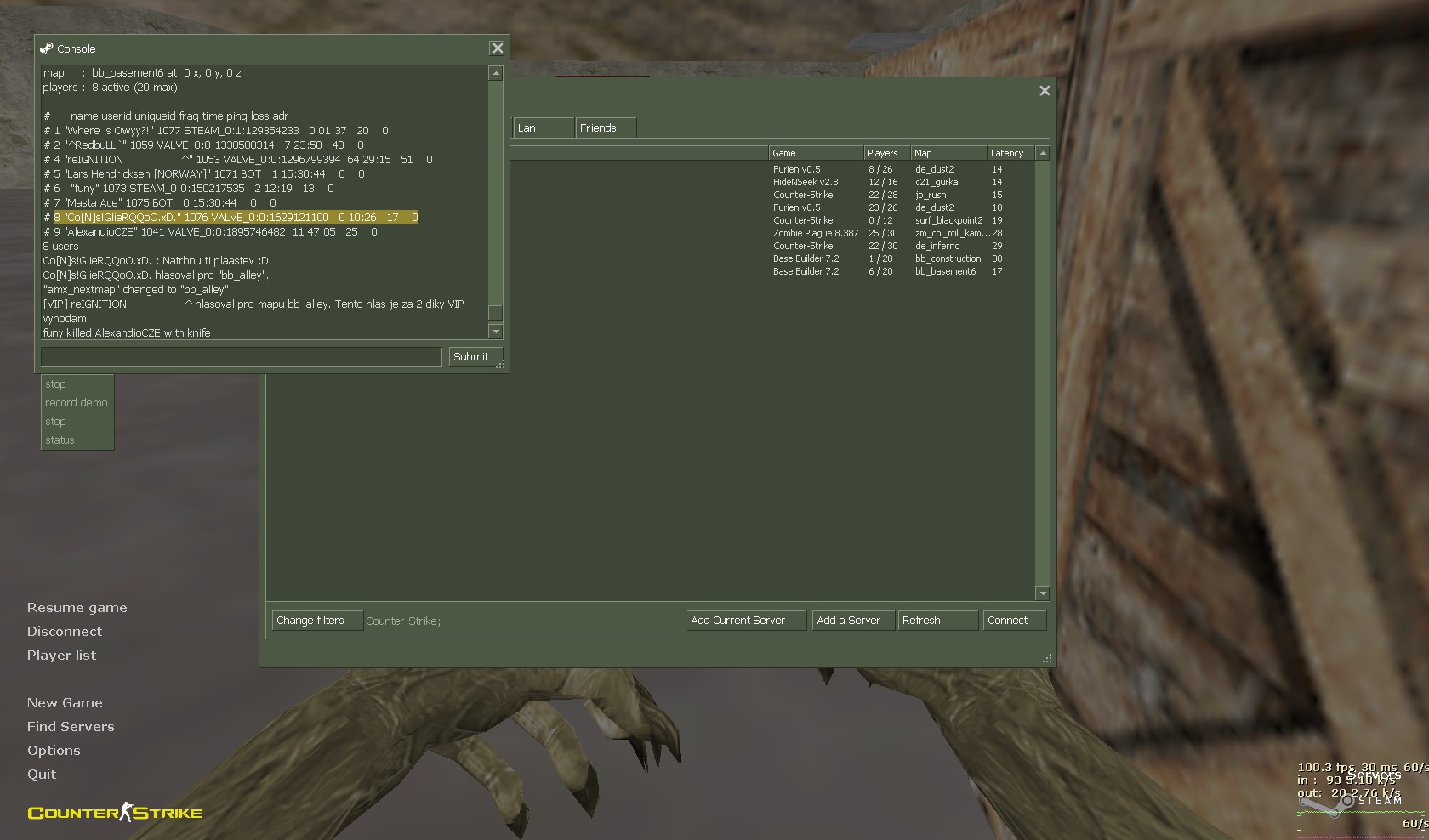Click the 'funy killed AlexandioCZE with knife' line
Screen dimensions: 1429x840
pyautogui.click(x=127, y=333)
